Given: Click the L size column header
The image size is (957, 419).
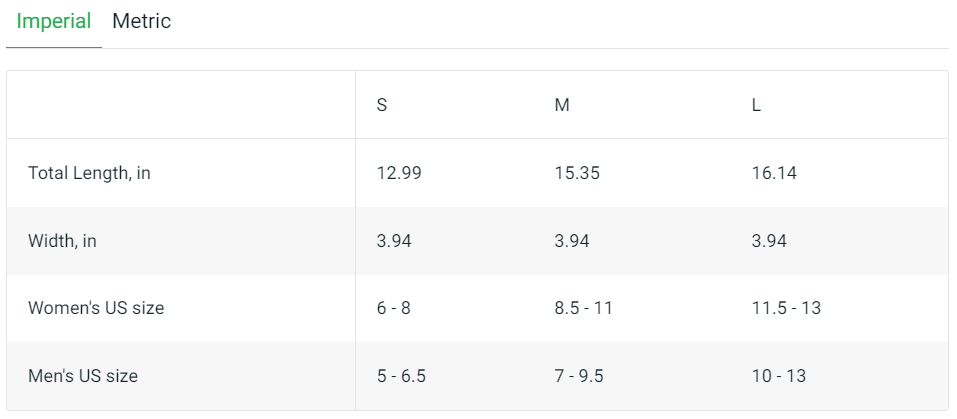Looking at the screenshot, I should 756,105.
